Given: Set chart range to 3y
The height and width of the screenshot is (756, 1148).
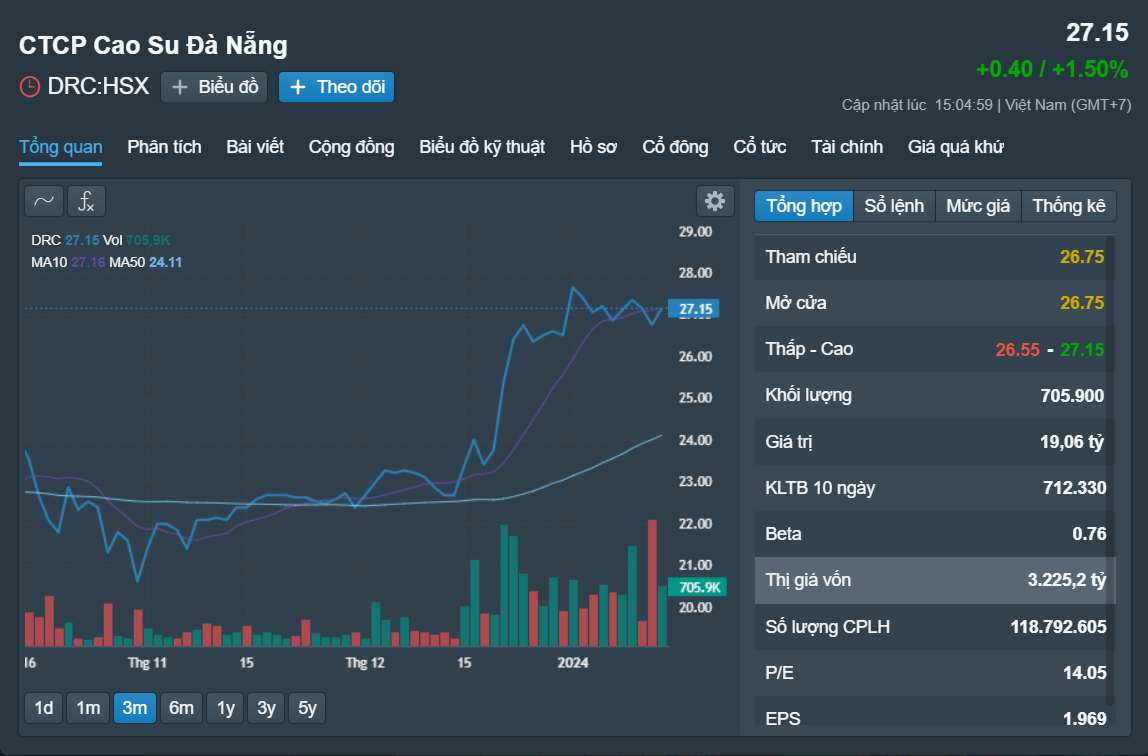Looking at the screenshot, I should tap(266, 708).
